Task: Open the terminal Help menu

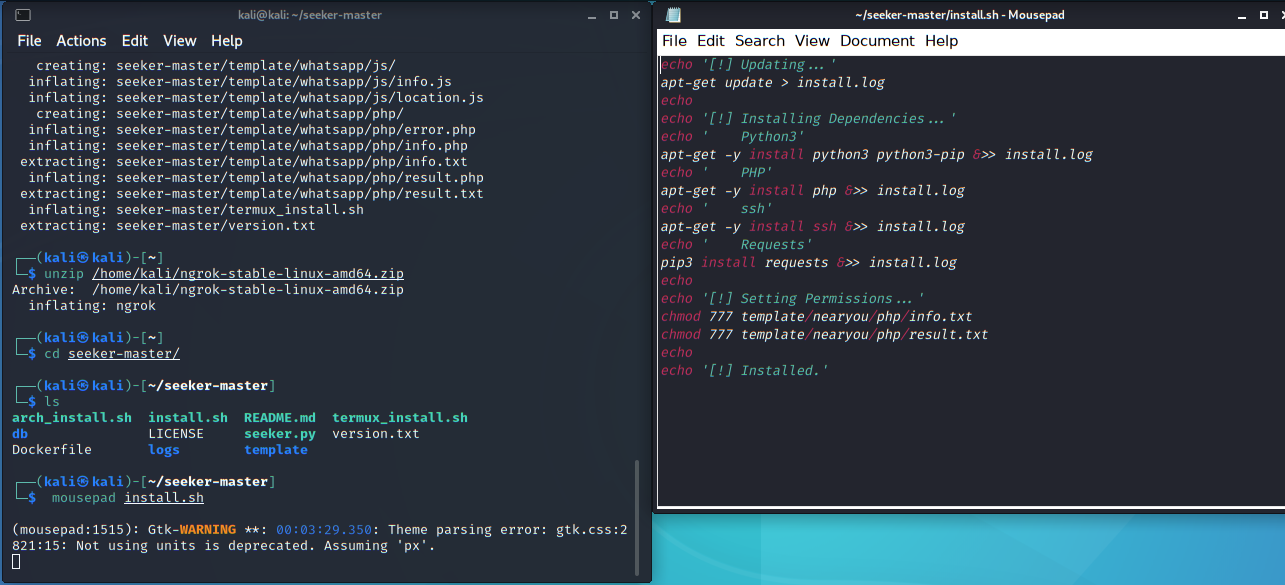Action: (x=227, y=41)
